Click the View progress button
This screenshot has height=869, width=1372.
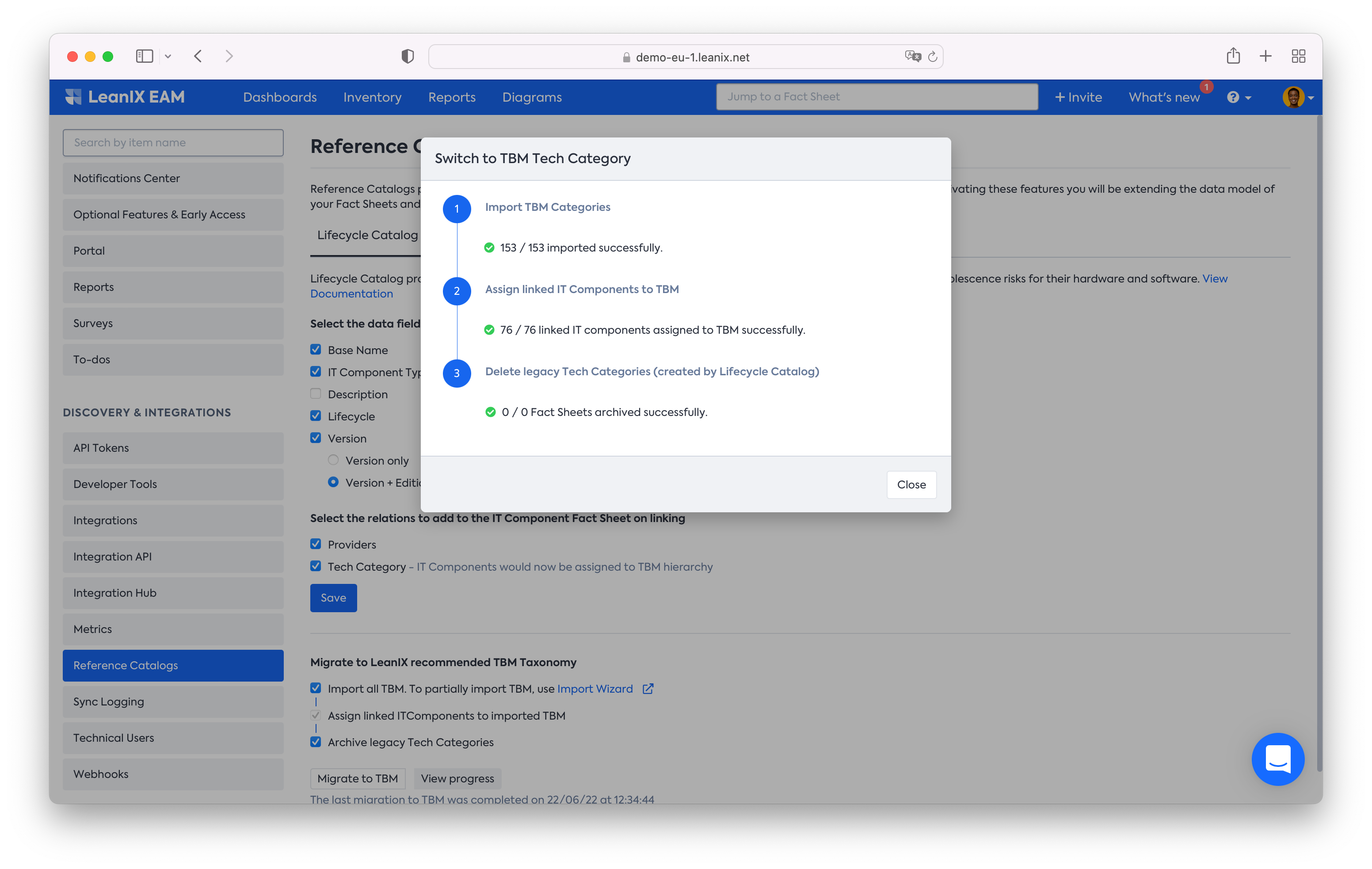pyautogui.click(x=457, y=778)
